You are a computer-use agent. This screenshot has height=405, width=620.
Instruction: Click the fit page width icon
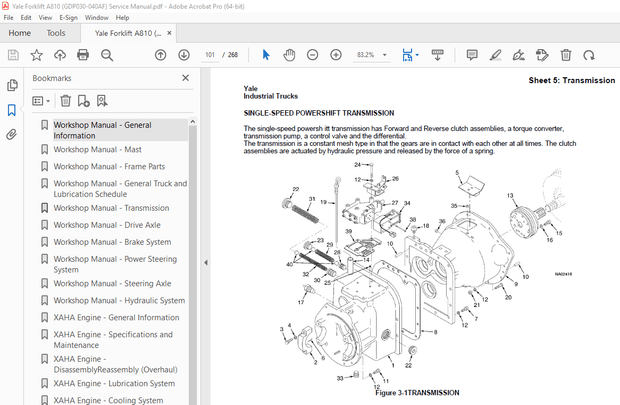[407, 55]
